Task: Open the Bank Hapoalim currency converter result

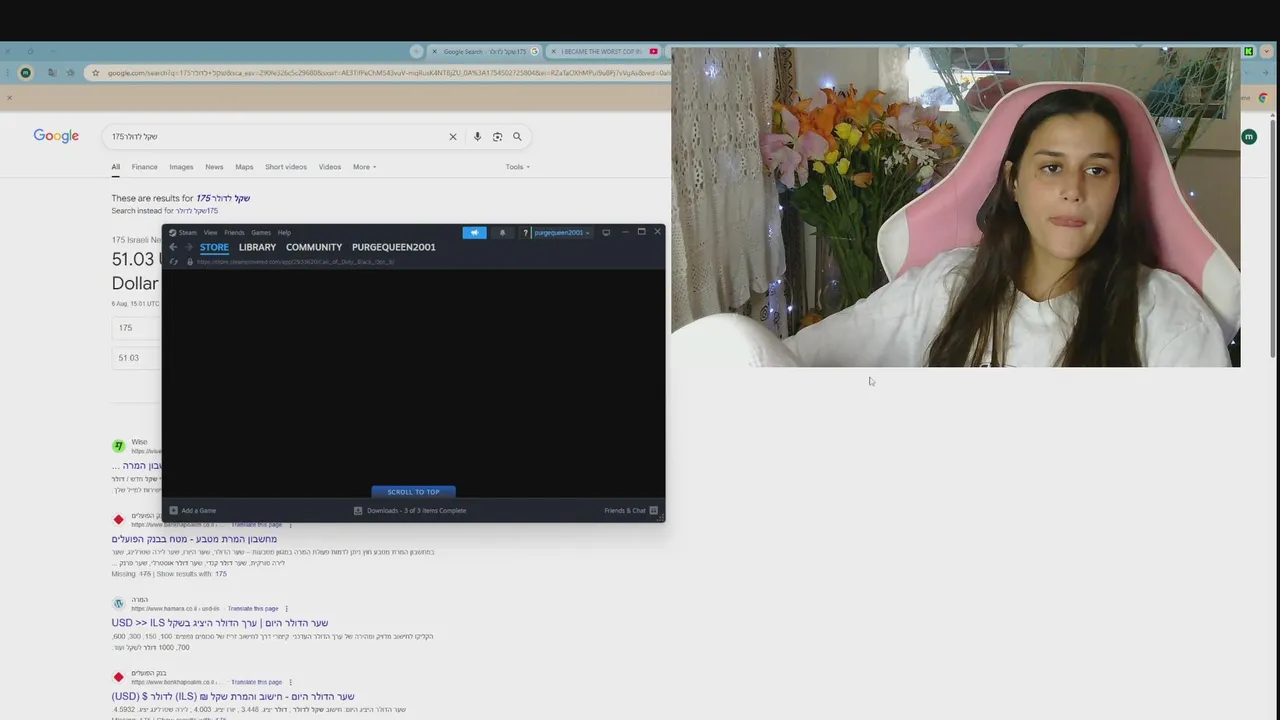Action: pyautogui.click(x=194, y=539)
